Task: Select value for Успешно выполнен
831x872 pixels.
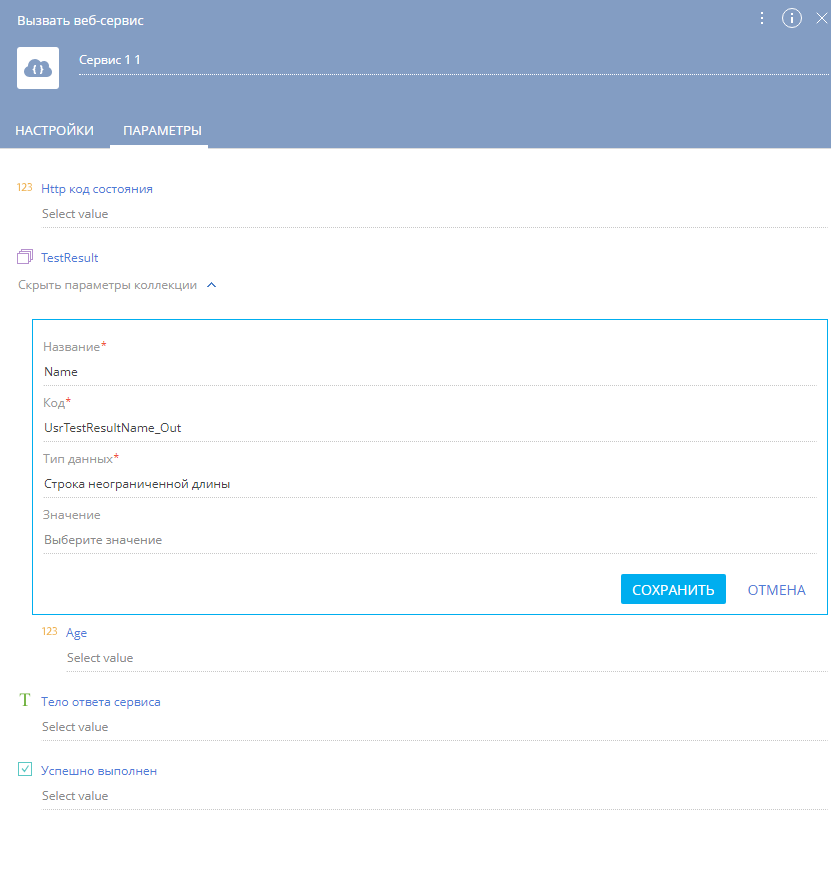Action: pos(434,796)
